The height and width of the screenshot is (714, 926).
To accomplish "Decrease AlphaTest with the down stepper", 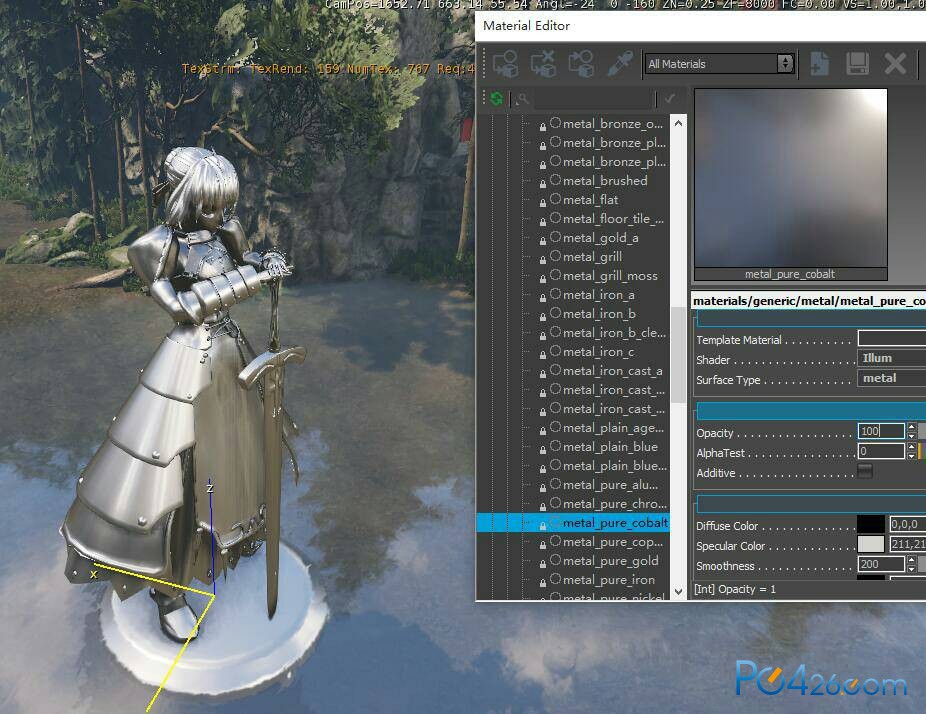I will (x=912, y=455).
